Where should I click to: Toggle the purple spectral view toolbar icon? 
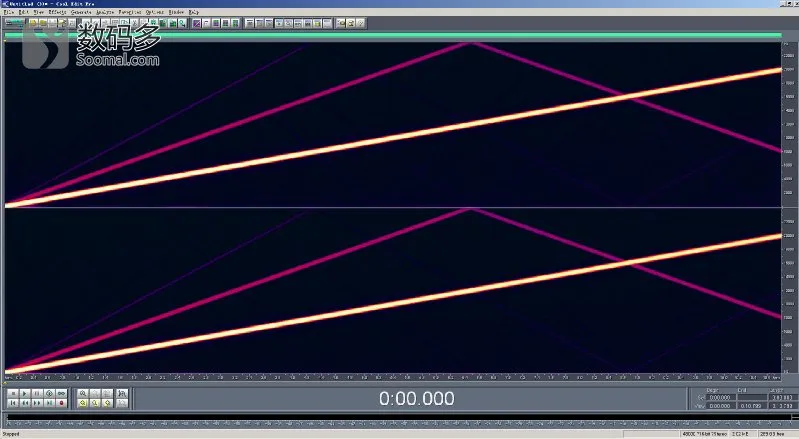pyautogui.click(x=196, y=23)
